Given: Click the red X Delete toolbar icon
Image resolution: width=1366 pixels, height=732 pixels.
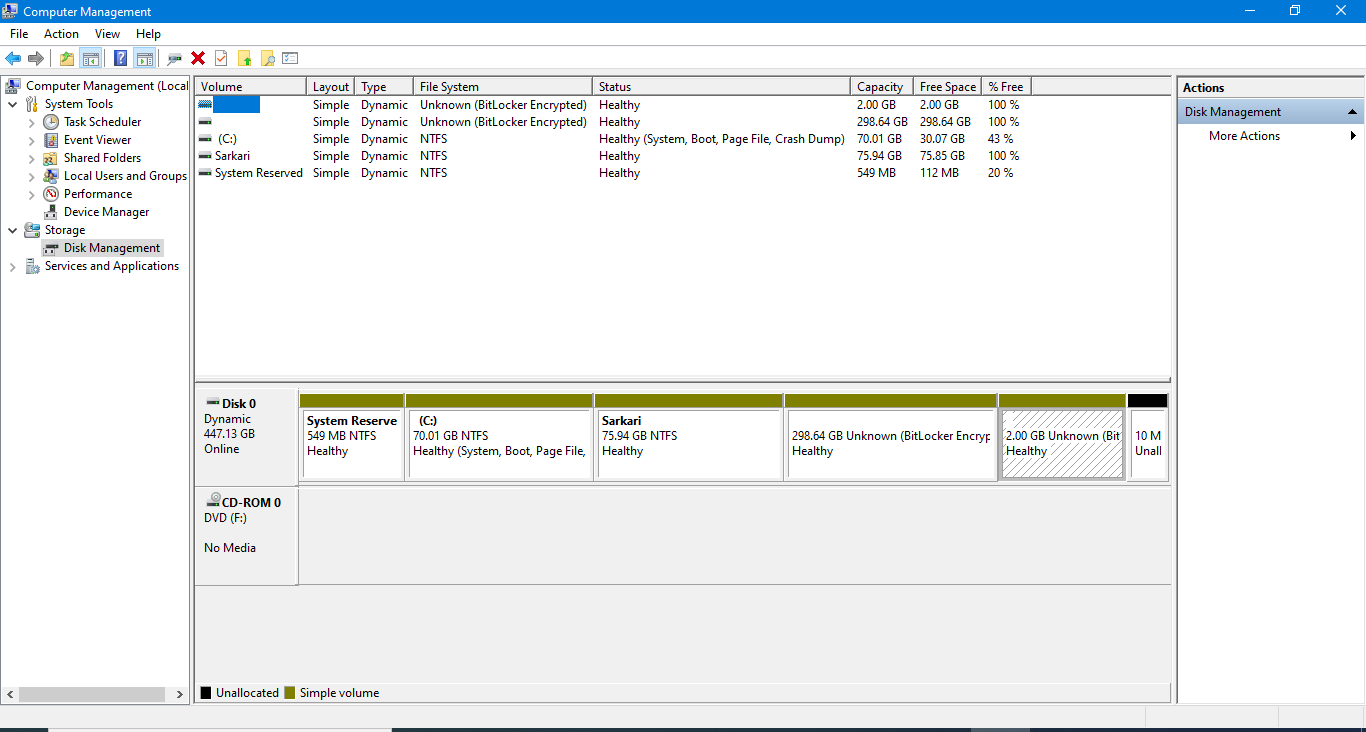Looking at the screenshot, I should click(x=198, y=59).
